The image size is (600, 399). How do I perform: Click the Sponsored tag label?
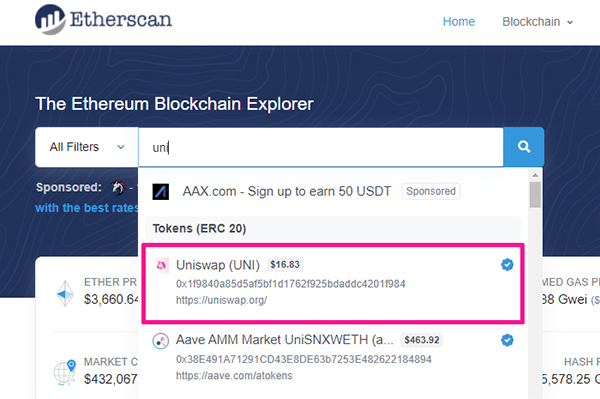pos(431,191)
